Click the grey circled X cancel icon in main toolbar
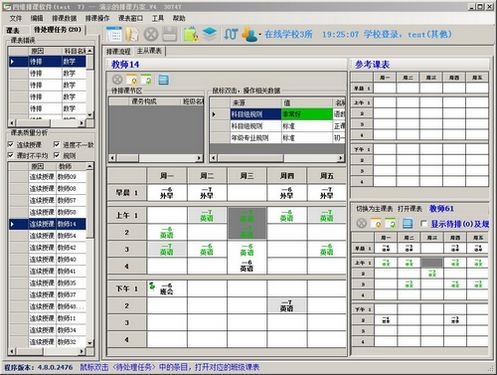Image resolution: width=497 pixels, height=375 pixels. coord(151,34)
